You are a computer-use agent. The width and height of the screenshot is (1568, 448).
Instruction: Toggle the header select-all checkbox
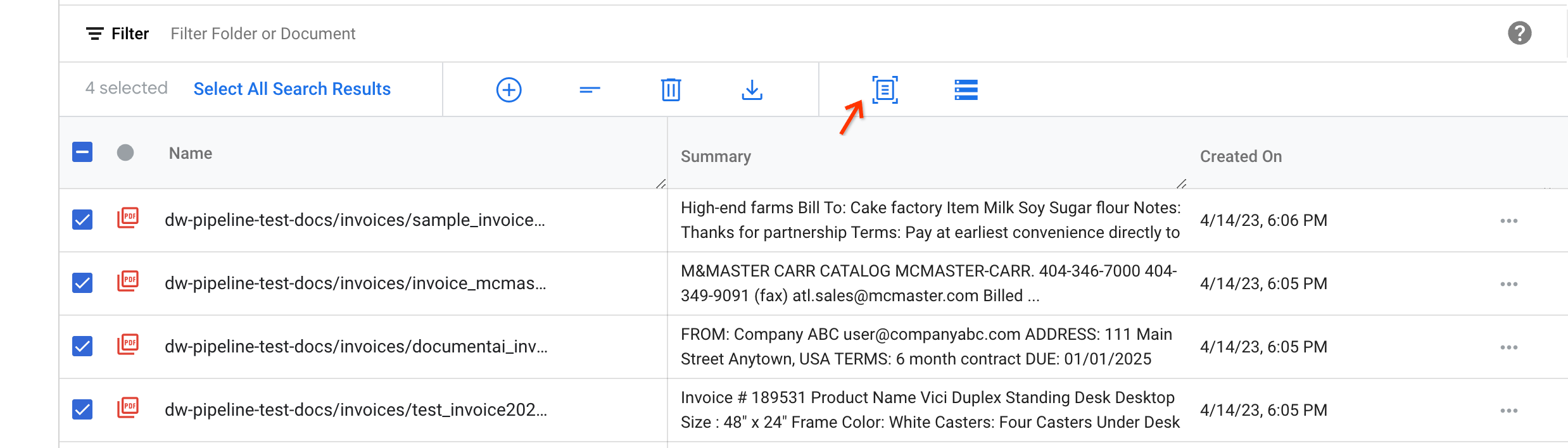click(82, 152)
